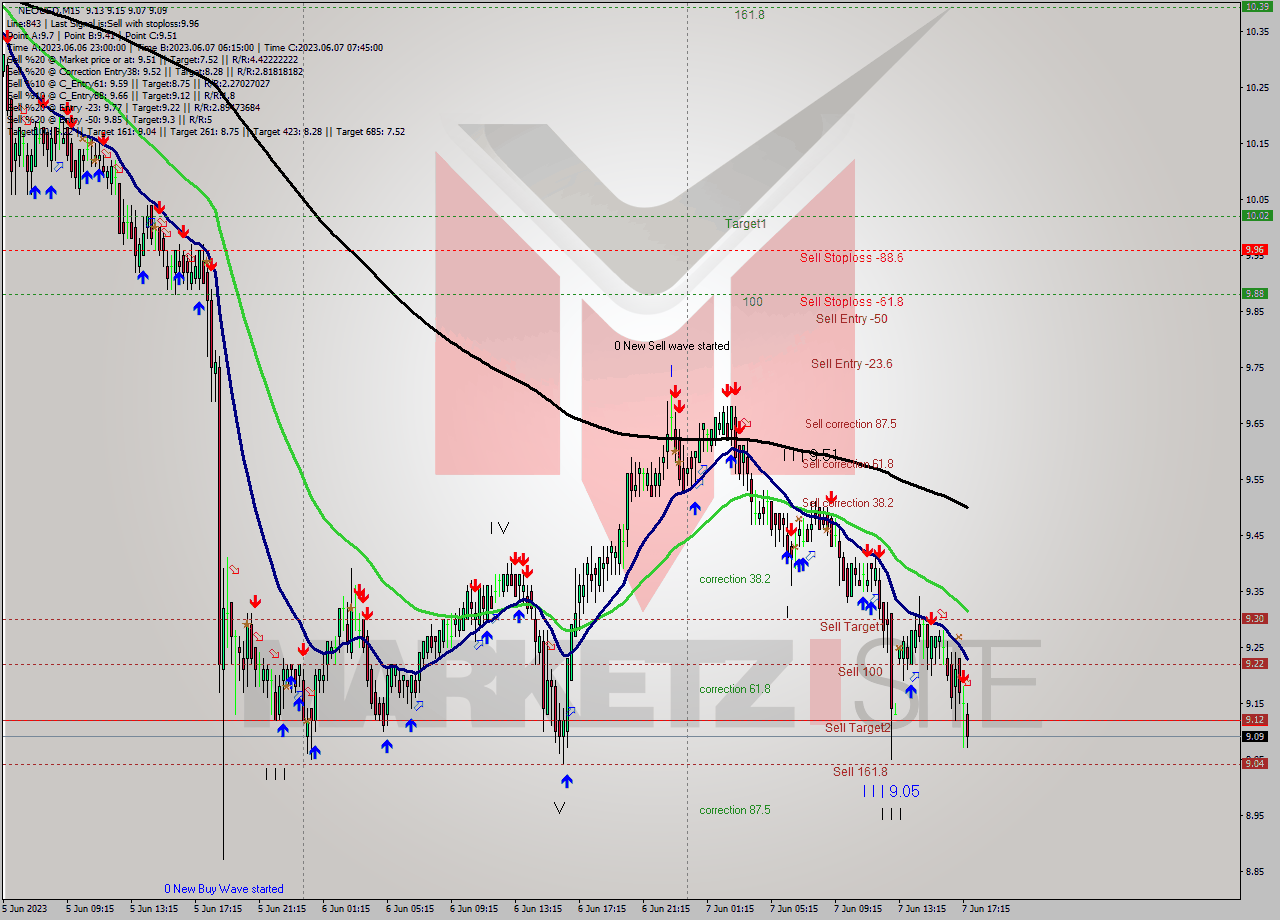
Task: Select the '0 New Buy Wave started' annotation
Action: tap(224, 889)
